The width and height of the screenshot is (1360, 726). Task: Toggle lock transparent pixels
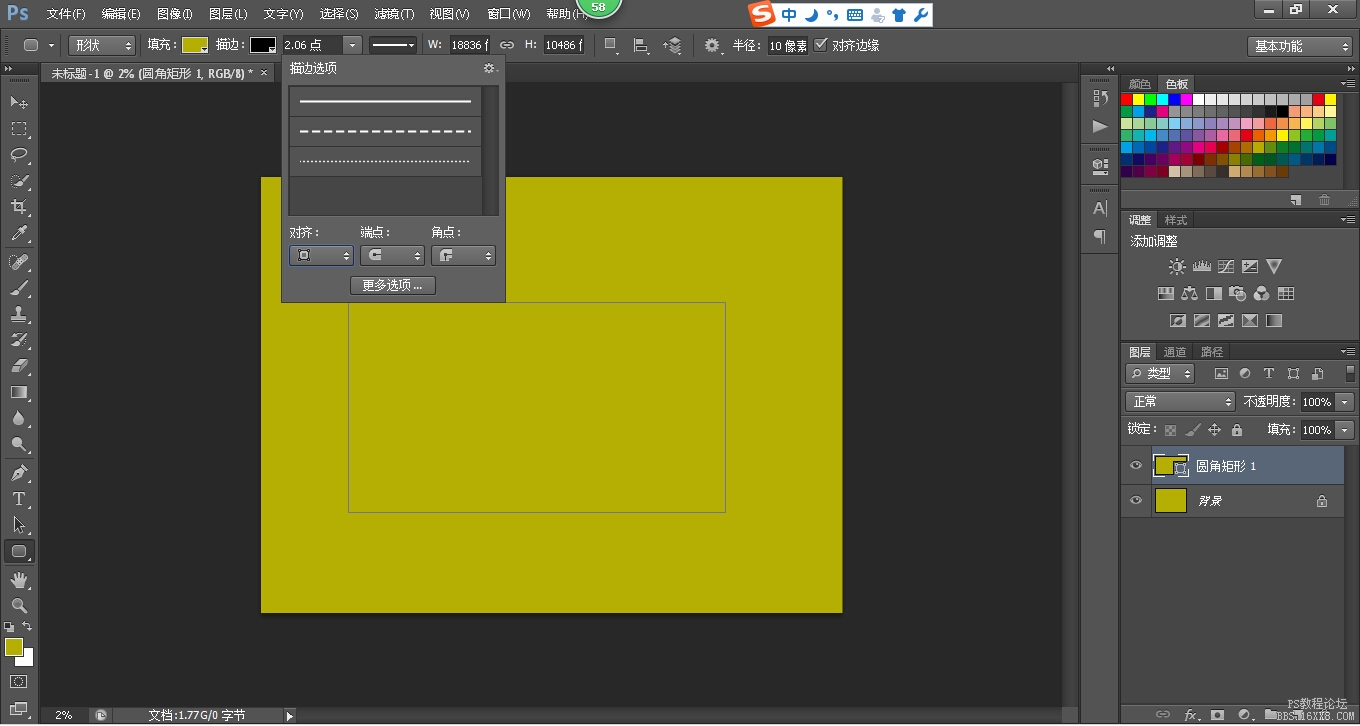click(1170, 430)
